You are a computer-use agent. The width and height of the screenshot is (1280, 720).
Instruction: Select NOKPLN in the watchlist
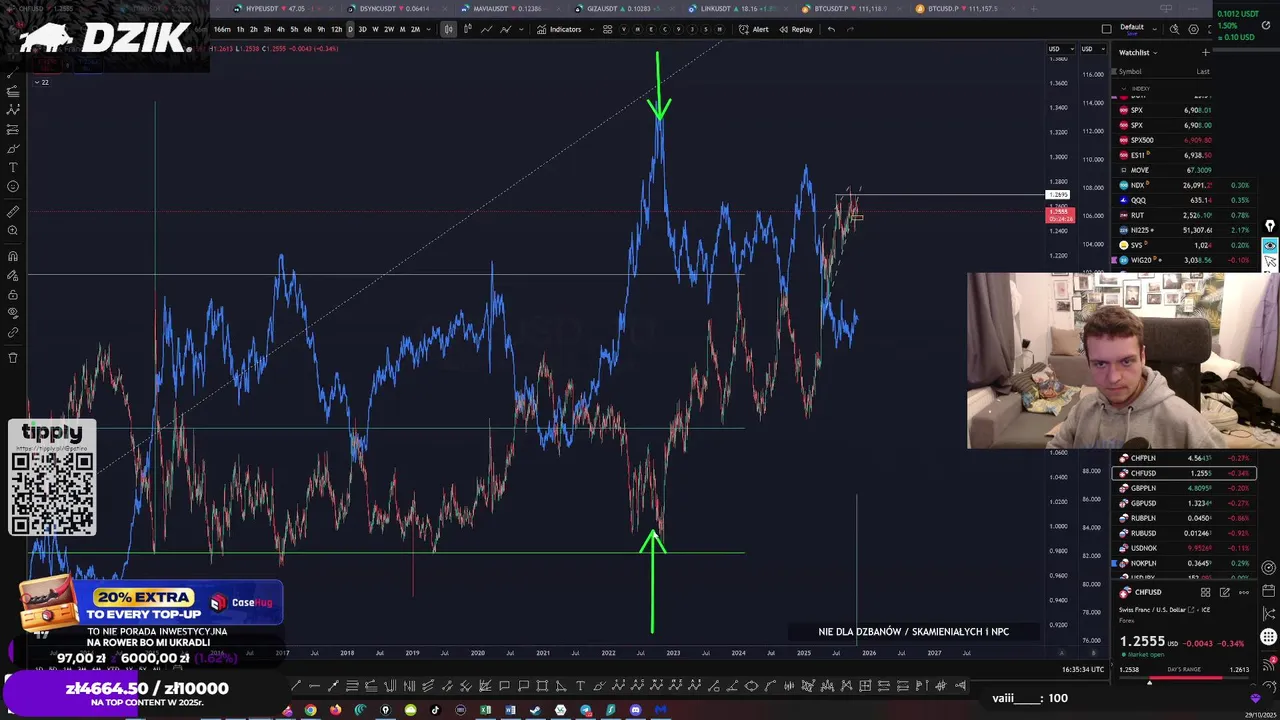[x=1183, y=563]
